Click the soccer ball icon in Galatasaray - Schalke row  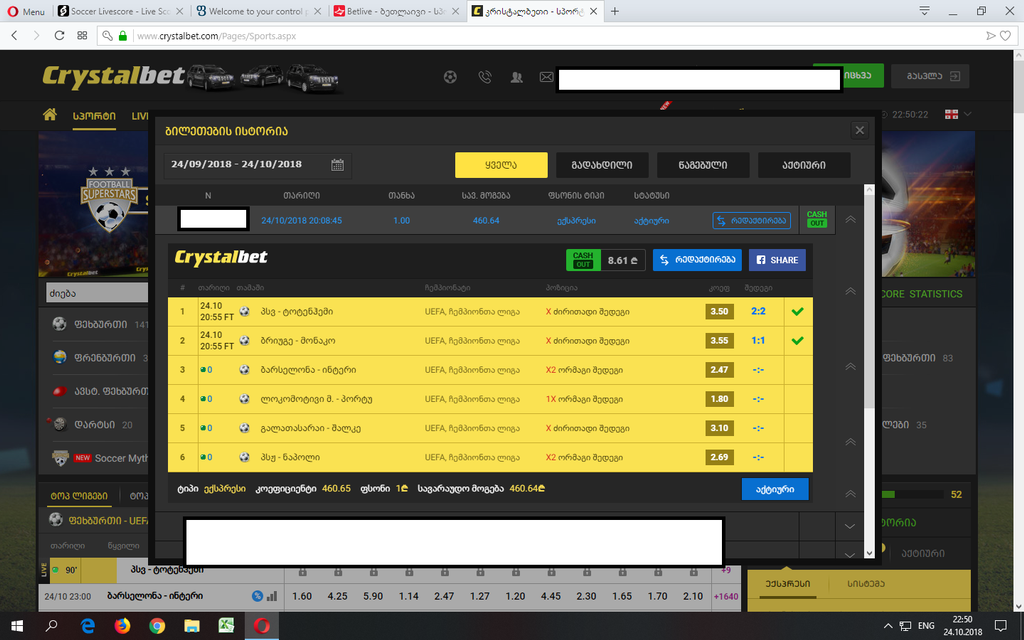[x=244, y=428]
